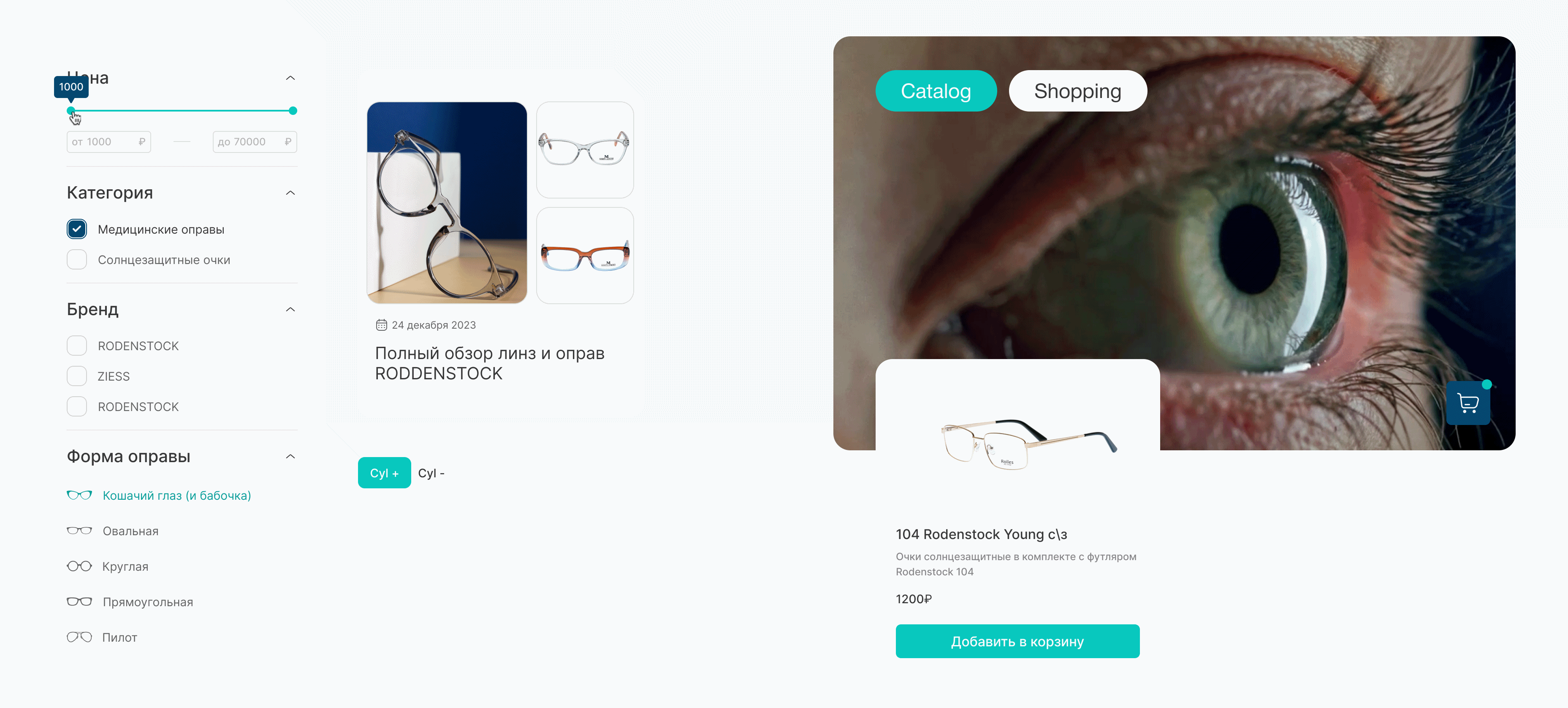This screenshot has height=708, width=1568.
Task: Enable the ZIESS brand checkbox
Action: click(77, 376)
